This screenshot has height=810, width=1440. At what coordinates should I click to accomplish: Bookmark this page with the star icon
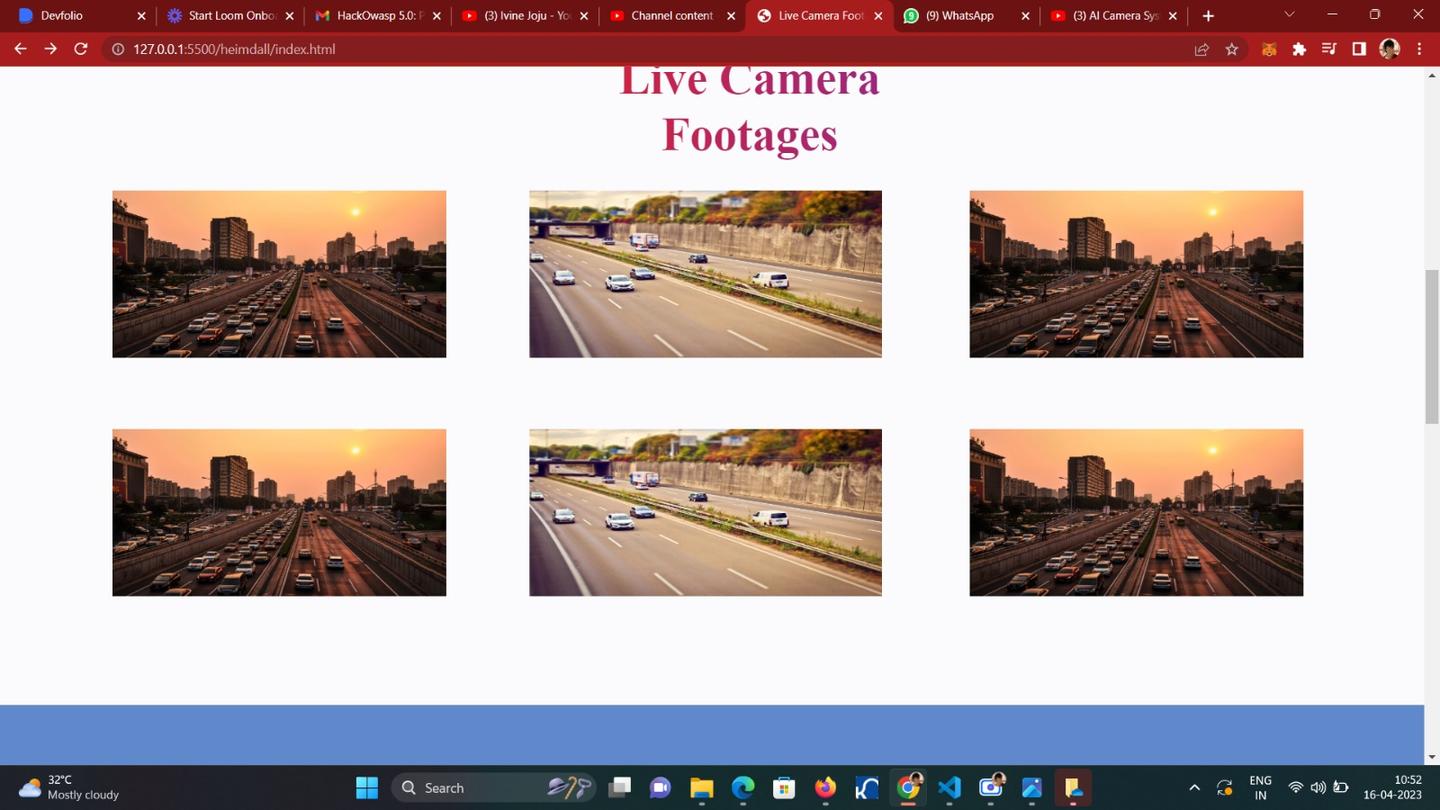[1232, 49]
